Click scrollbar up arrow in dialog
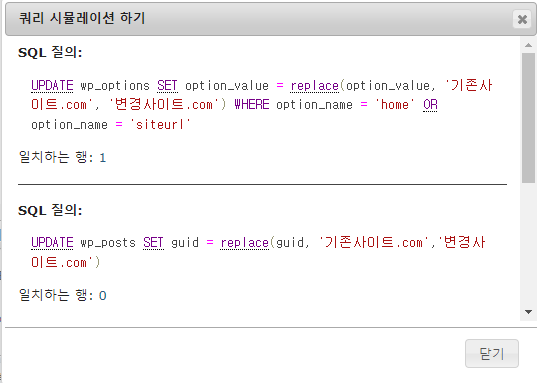Image resolution: width=539 pixels, height=383 pixels. click(528, 45)
